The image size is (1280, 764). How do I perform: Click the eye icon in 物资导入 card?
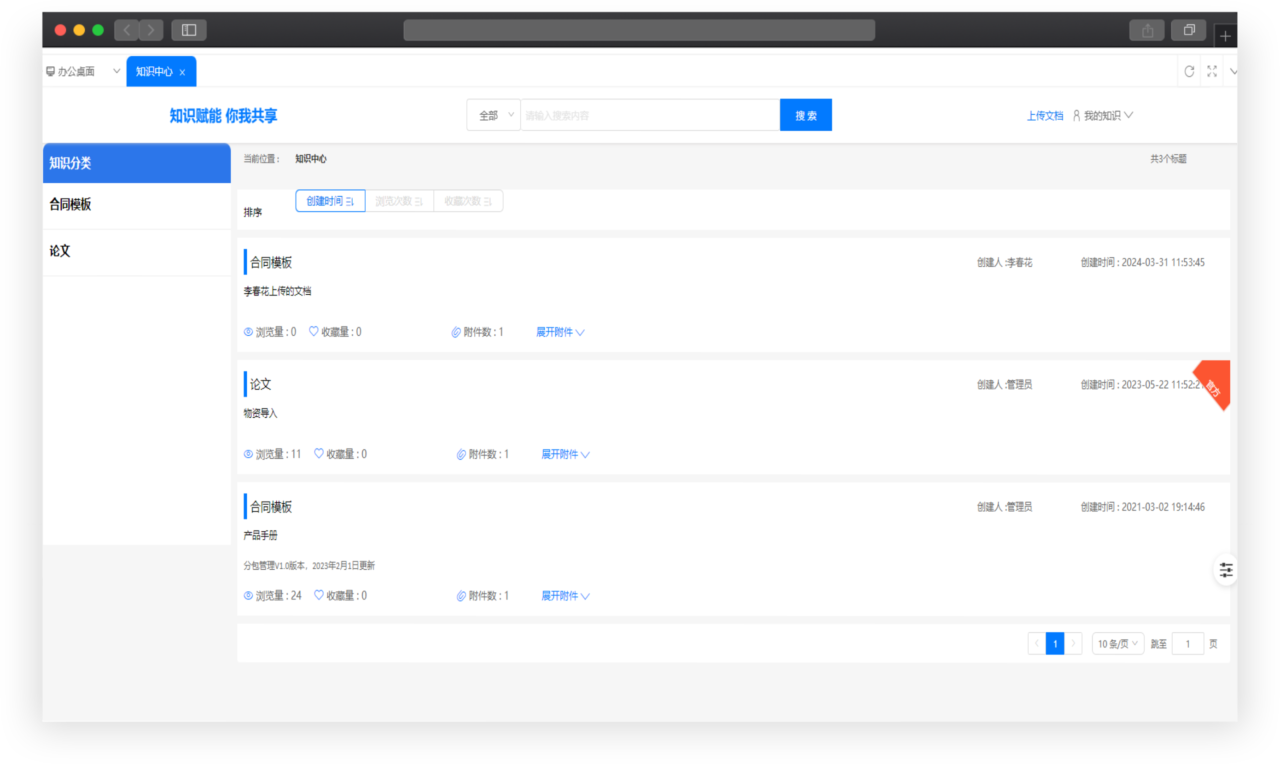(248, 454)
